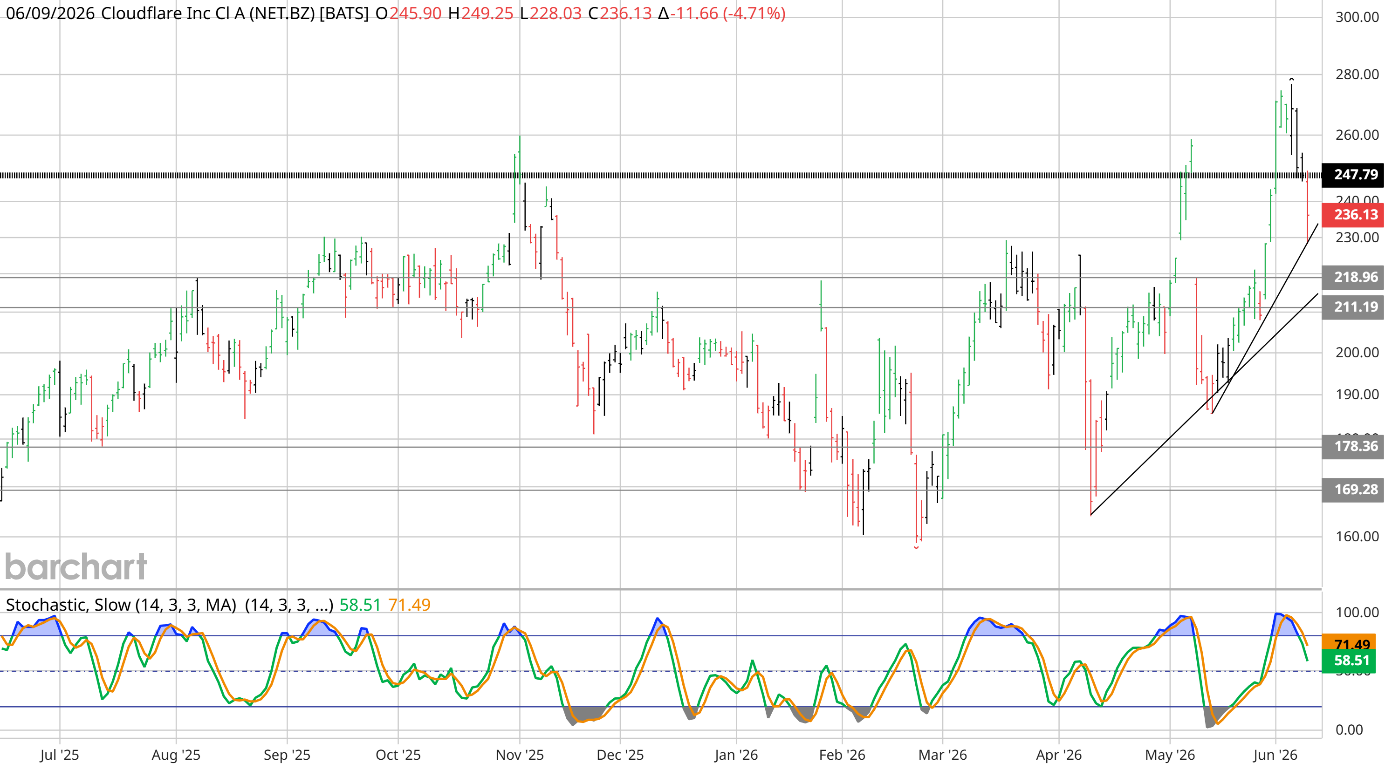Click the gray 169.28 price level tag

1353,490
